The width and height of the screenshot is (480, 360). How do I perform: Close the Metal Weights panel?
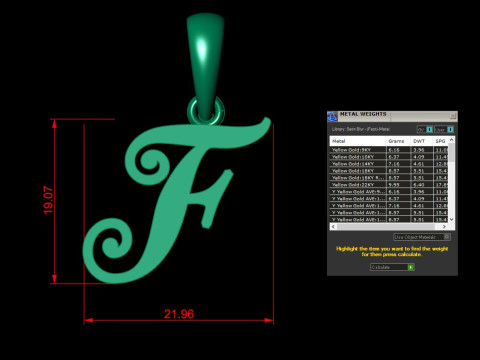pos(453,116)
